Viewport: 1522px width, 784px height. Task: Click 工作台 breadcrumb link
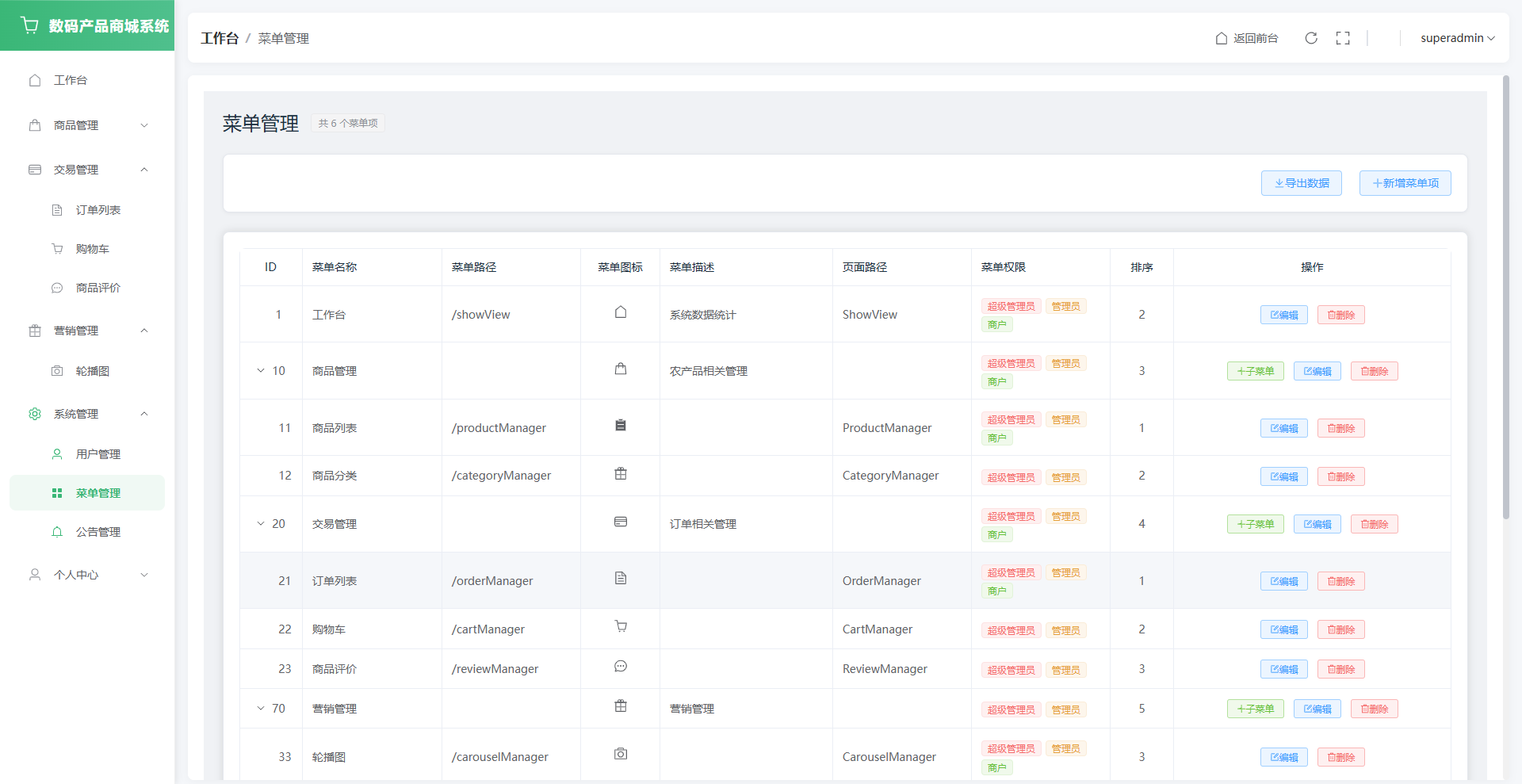(x=220, y=38)
